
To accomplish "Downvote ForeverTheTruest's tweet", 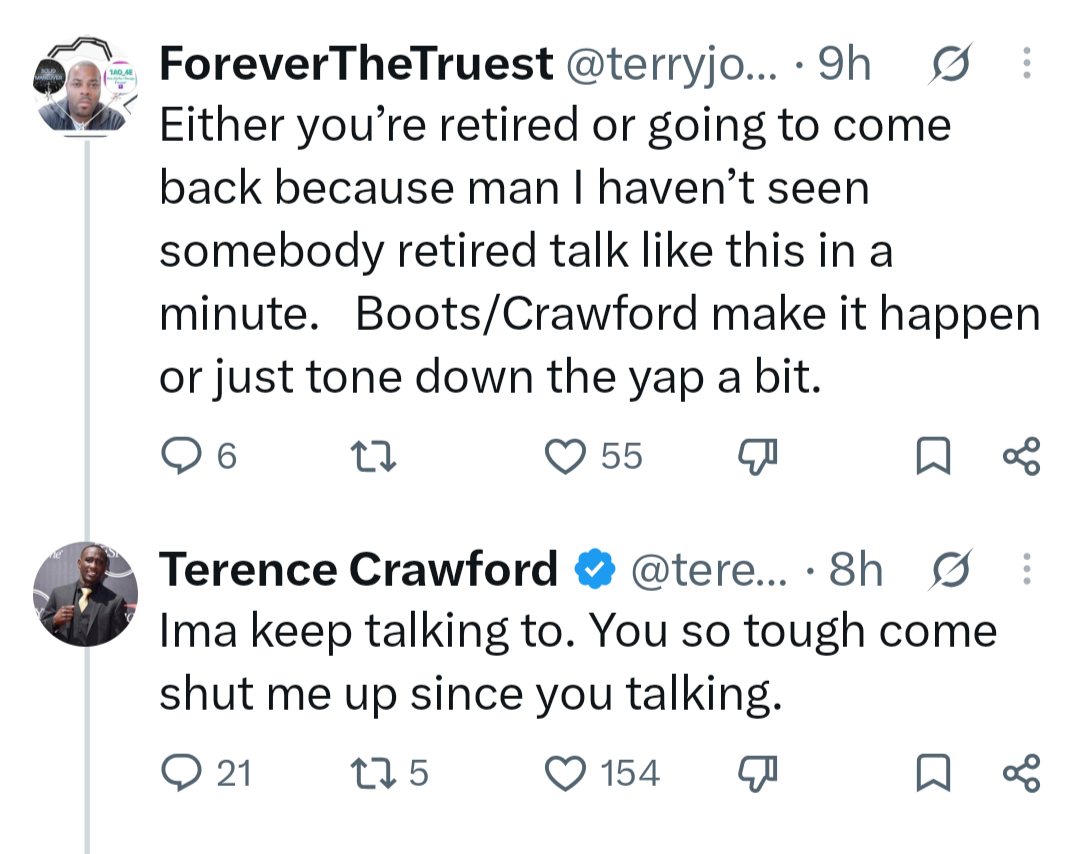I will (x=758, y=457).
